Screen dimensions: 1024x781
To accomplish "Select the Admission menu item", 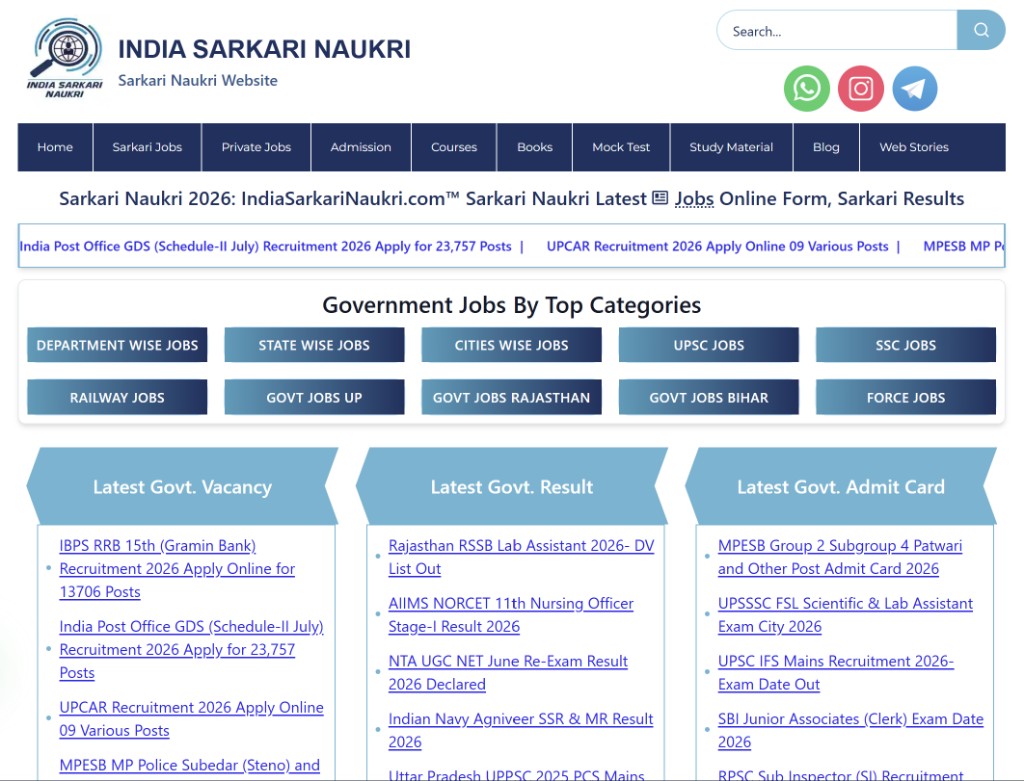I will pyautogui.click(x=360, y=147).
